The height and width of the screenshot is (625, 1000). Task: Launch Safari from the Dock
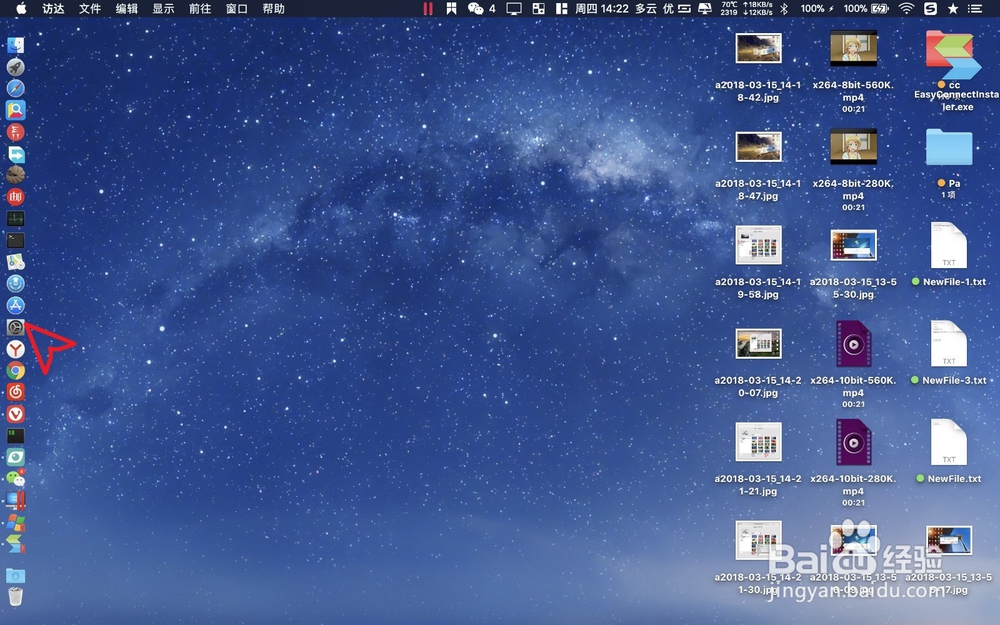tap(15, 88)
